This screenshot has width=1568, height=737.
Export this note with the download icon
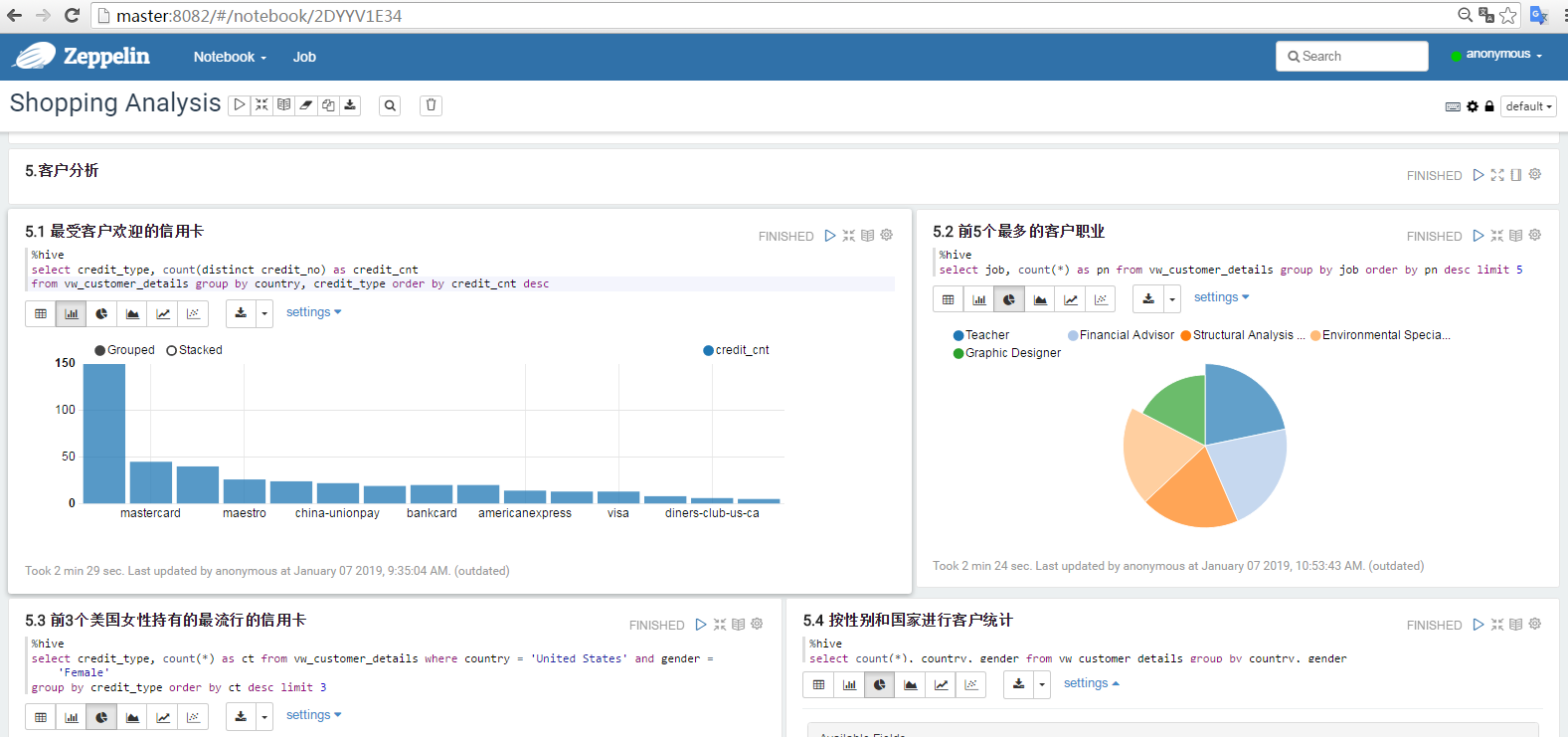(x=350, y=105)
